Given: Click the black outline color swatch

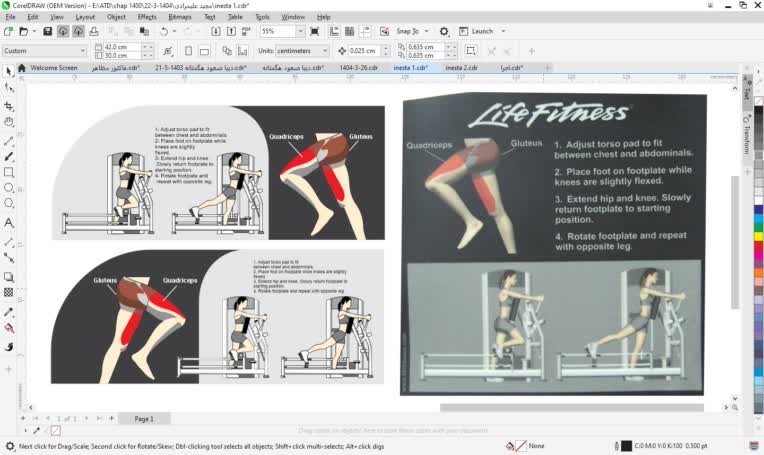Looking at the screenshot, I should pos(627,446).
